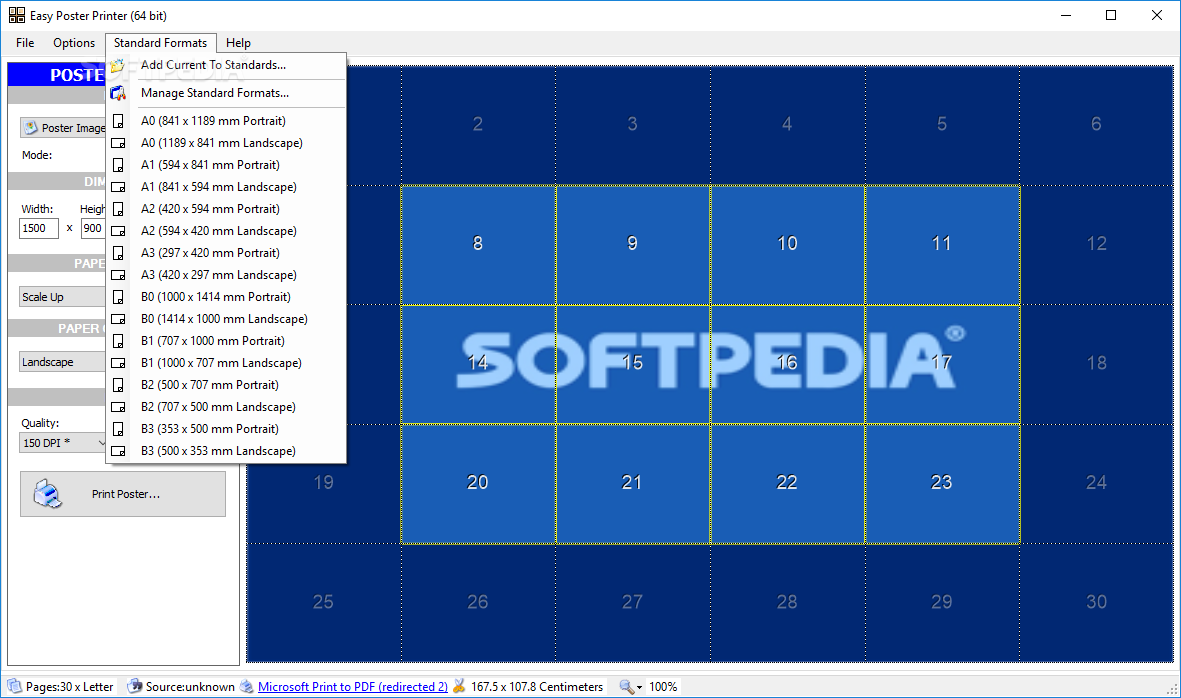Click the Poster Image button

click(x=63, y=128)
